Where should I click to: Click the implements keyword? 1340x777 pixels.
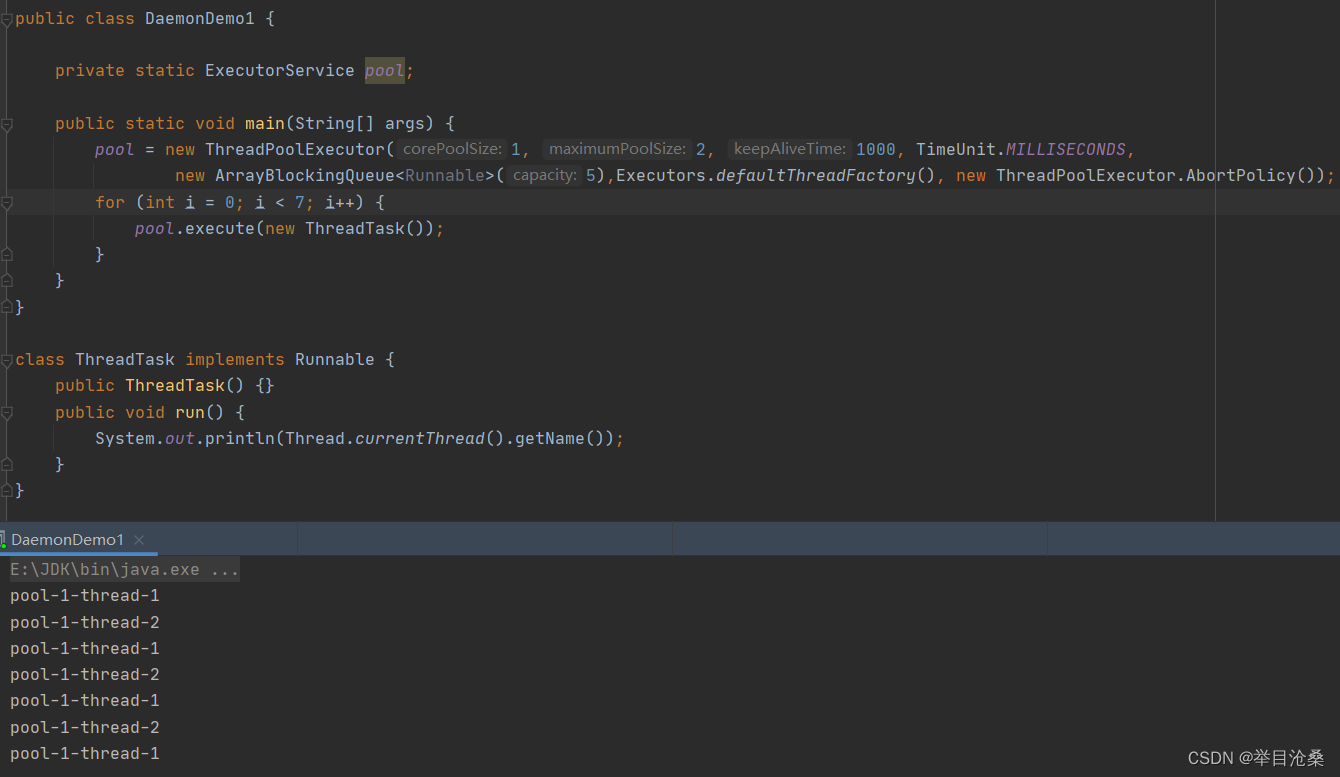(x=235, y=360)
